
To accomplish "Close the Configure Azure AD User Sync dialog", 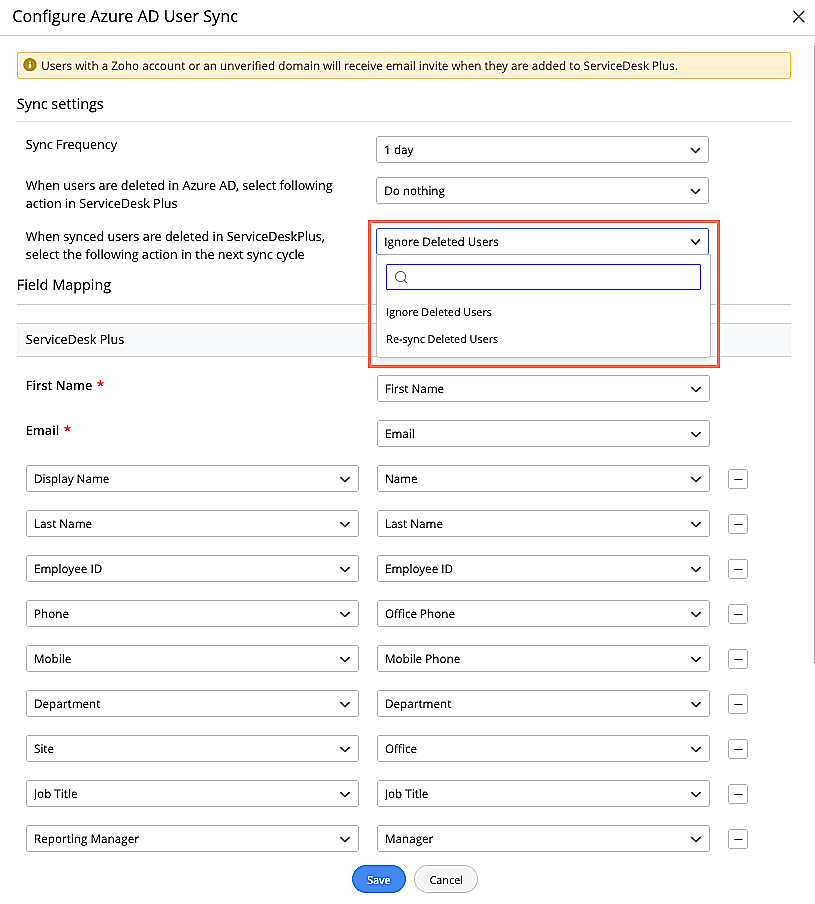I will pyautogui.click(x=798, y=17).
